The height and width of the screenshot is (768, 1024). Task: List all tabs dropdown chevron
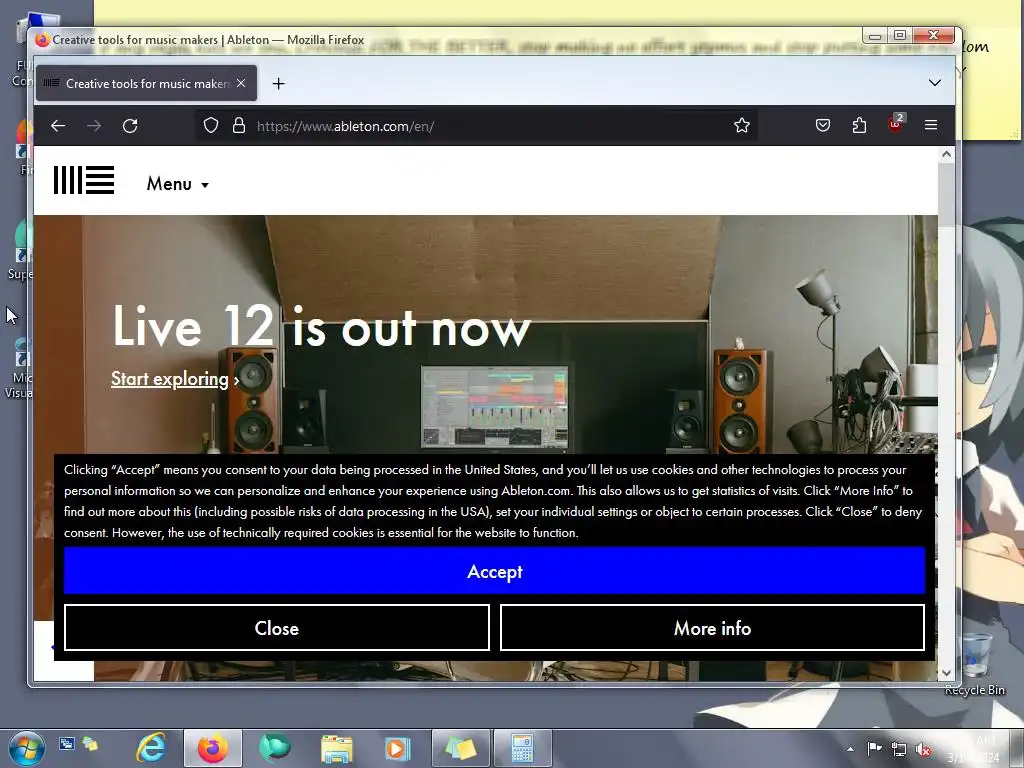coord(935,83)
